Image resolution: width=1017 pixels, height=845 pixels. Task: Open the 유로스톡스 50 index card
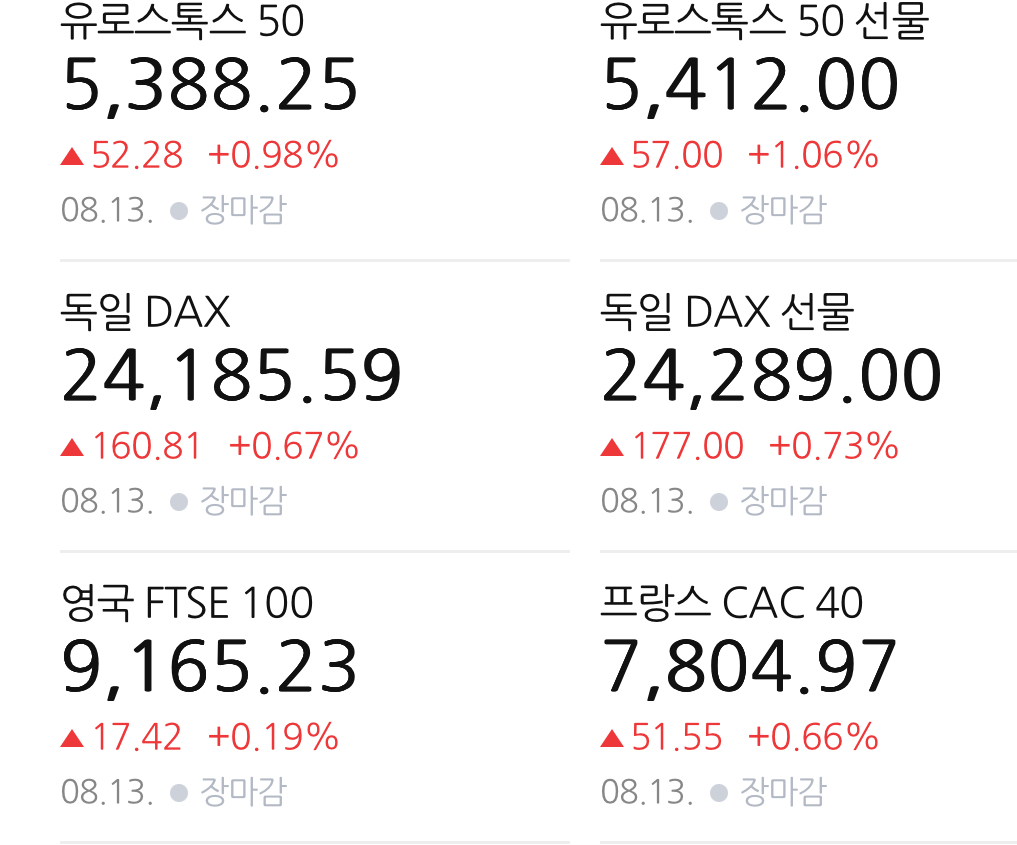[x=315, y=123]
